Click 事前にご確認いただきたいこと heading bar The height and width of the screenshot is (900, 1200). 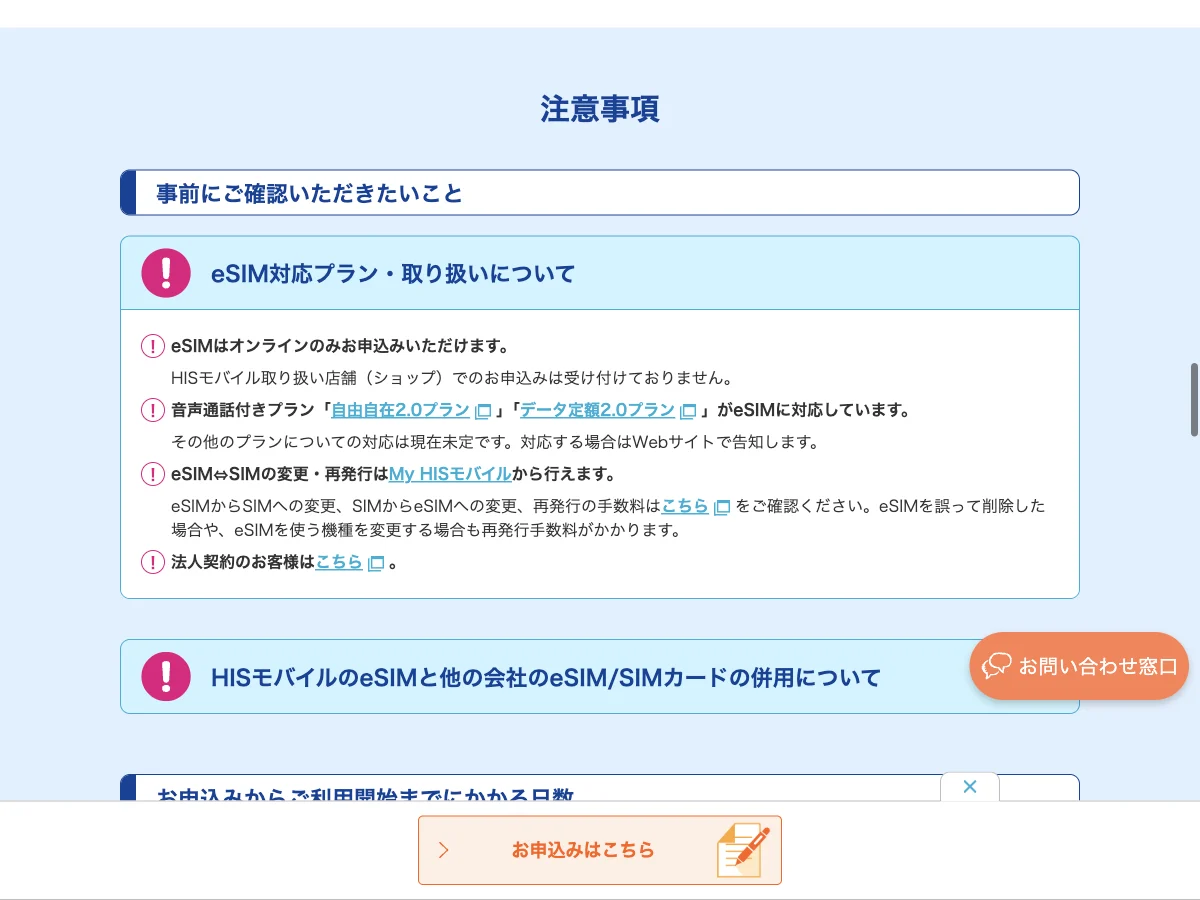pos(600,192)
